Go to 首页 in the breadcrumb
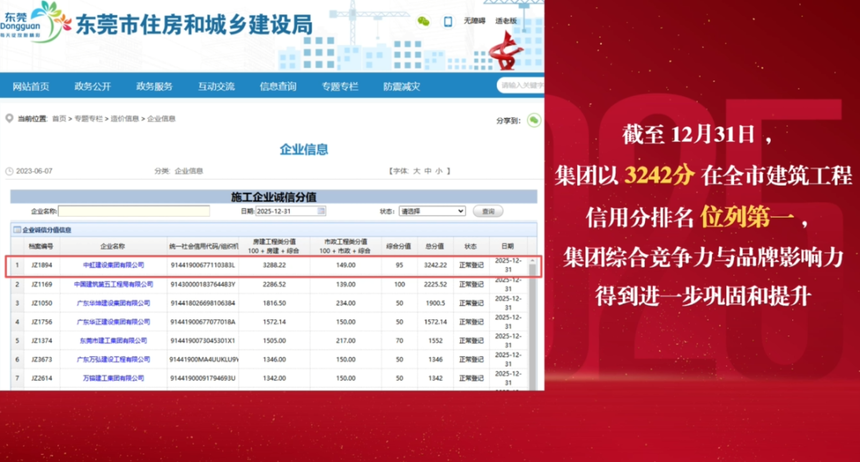This screenshot has width=860, height=462. (x=59, y=119)
